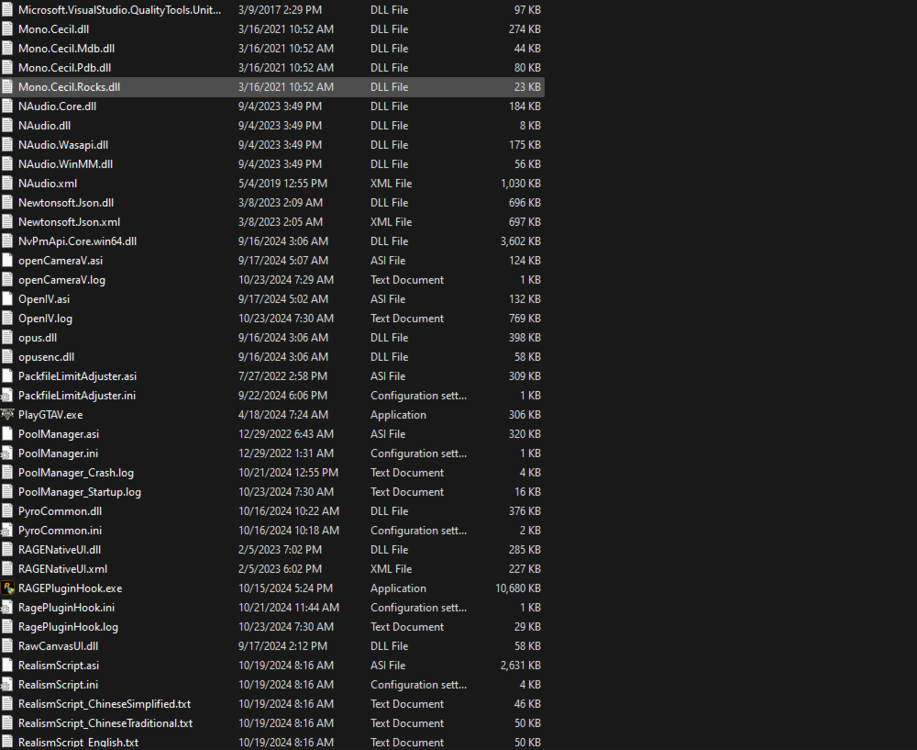Select the PoolManager_Crash.log file
917x750 pixels.
[82, 472]
